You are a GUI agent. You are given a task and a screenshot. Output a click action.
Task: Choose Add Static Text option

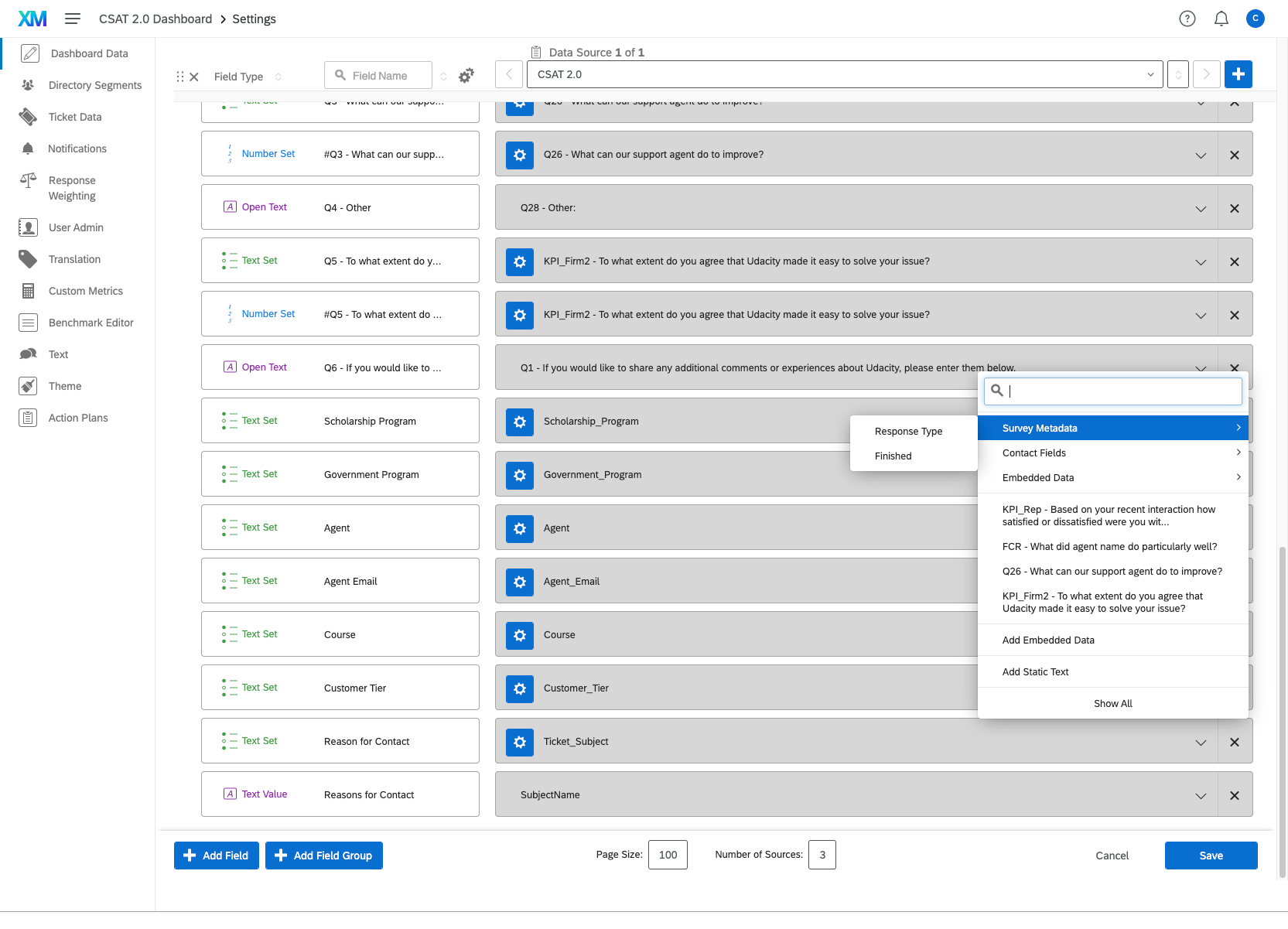1113,671
